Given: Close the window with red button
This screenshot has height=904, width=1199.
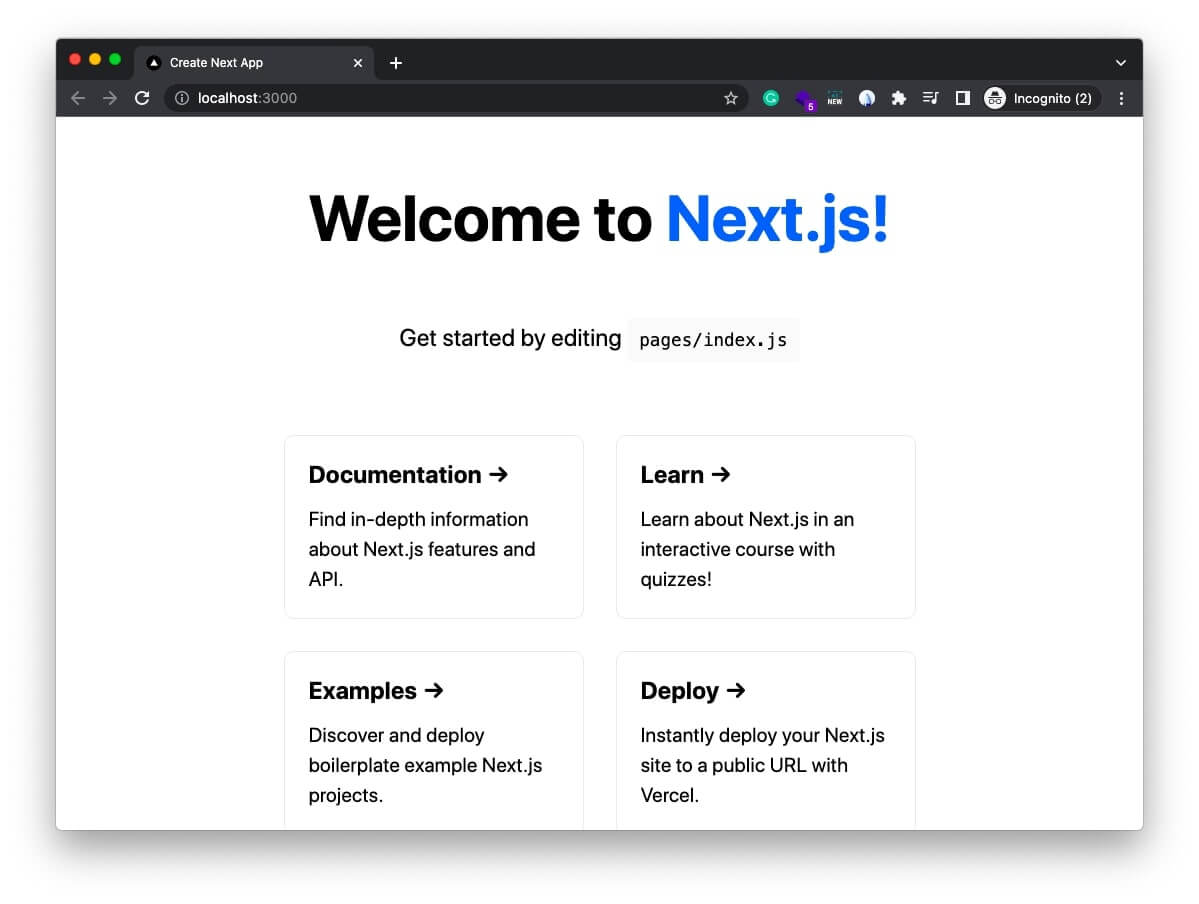Looking at the screenshot, I should 75,59.
